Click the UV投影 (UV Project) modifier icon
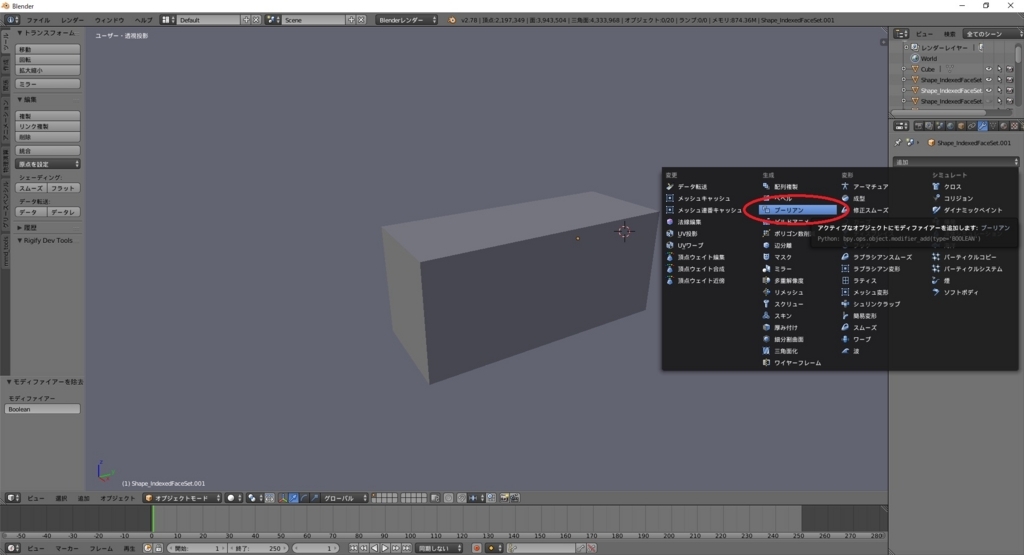Image resolution: width=1024 pixels, height=555 pixels. [x=669, y=234]
